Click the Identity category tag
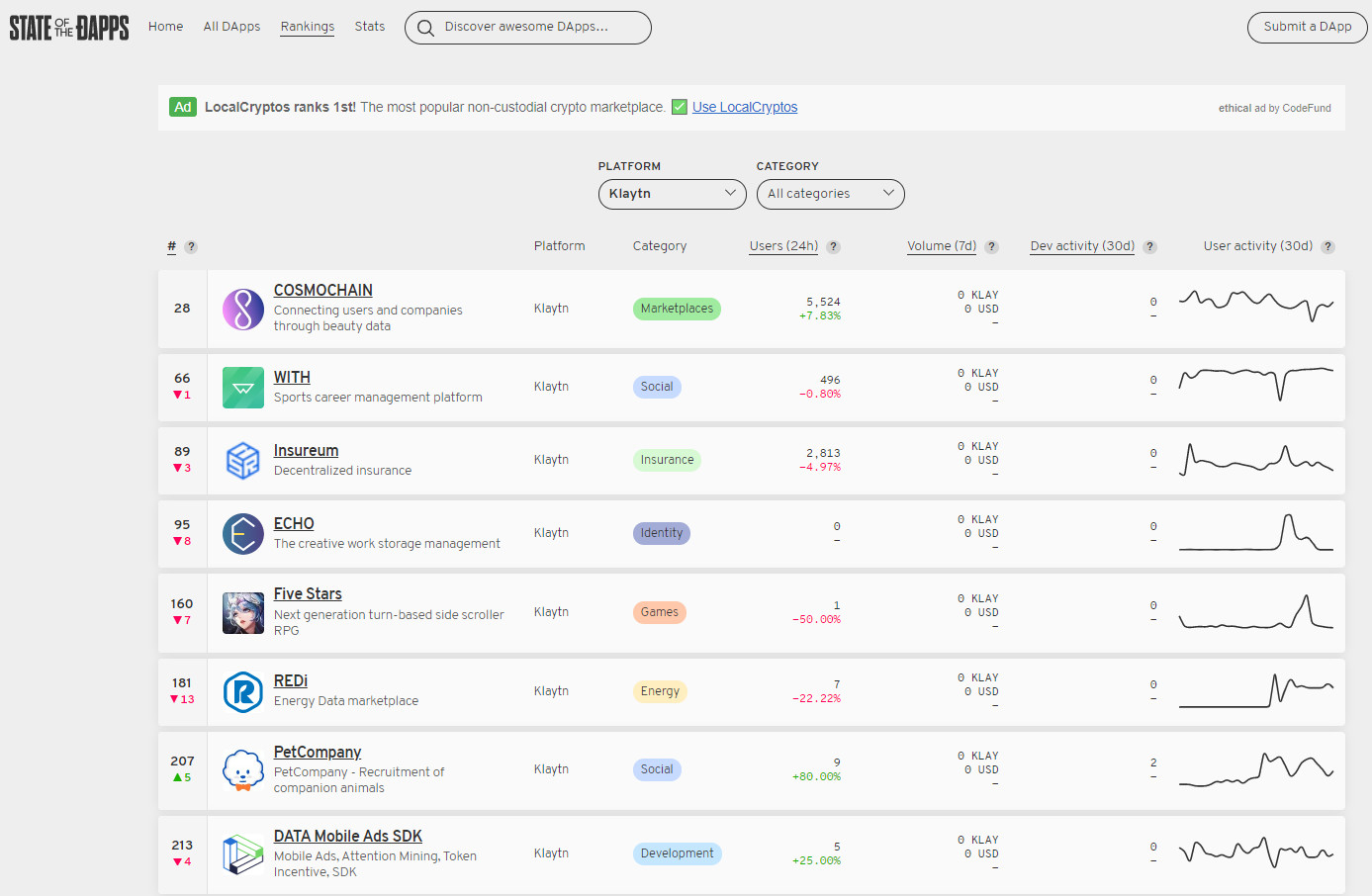This screenshot has width=1372, height=896. [x=662, y=534]
